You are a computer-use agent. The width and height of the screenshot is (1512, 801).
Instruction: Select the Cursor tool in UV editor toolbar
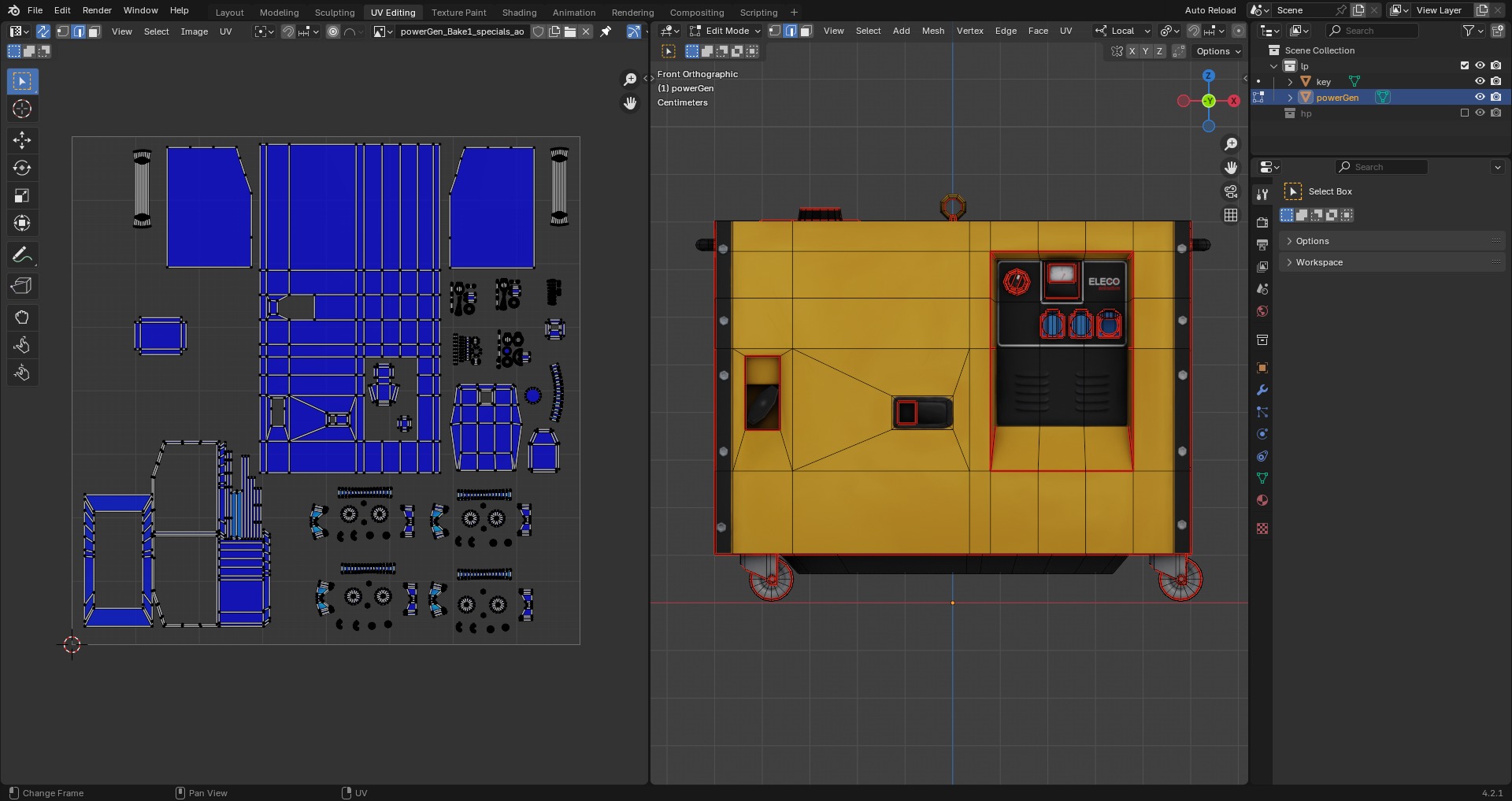tap(22, 109)
